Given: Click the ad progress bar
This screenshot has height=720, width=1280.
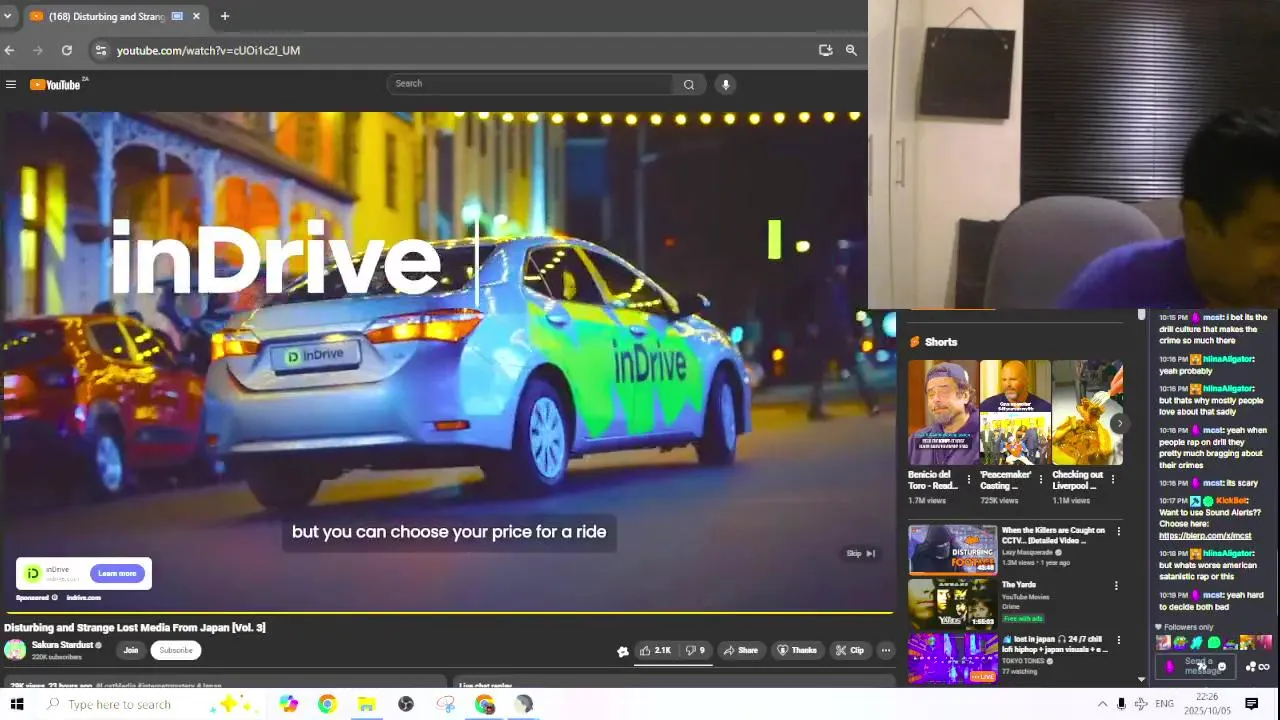Looking at the screenshot, I should [447, 613].
